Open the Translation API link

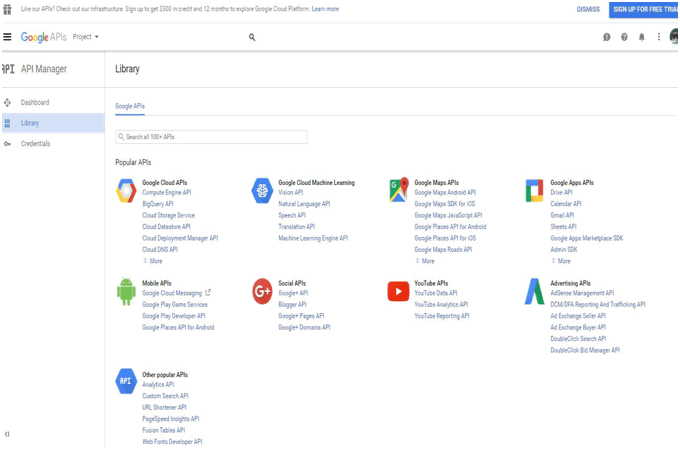pyautogui.click(x=297, y=227)
